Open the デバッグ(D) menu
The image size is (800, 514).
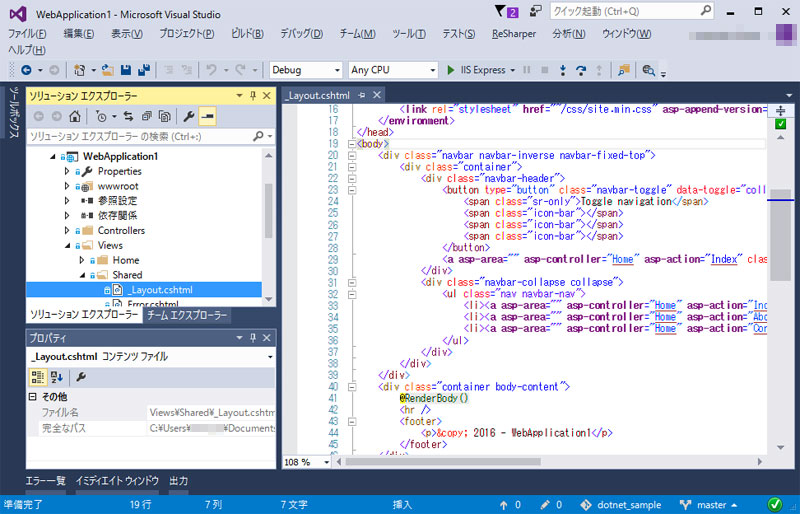click(301, 34)
